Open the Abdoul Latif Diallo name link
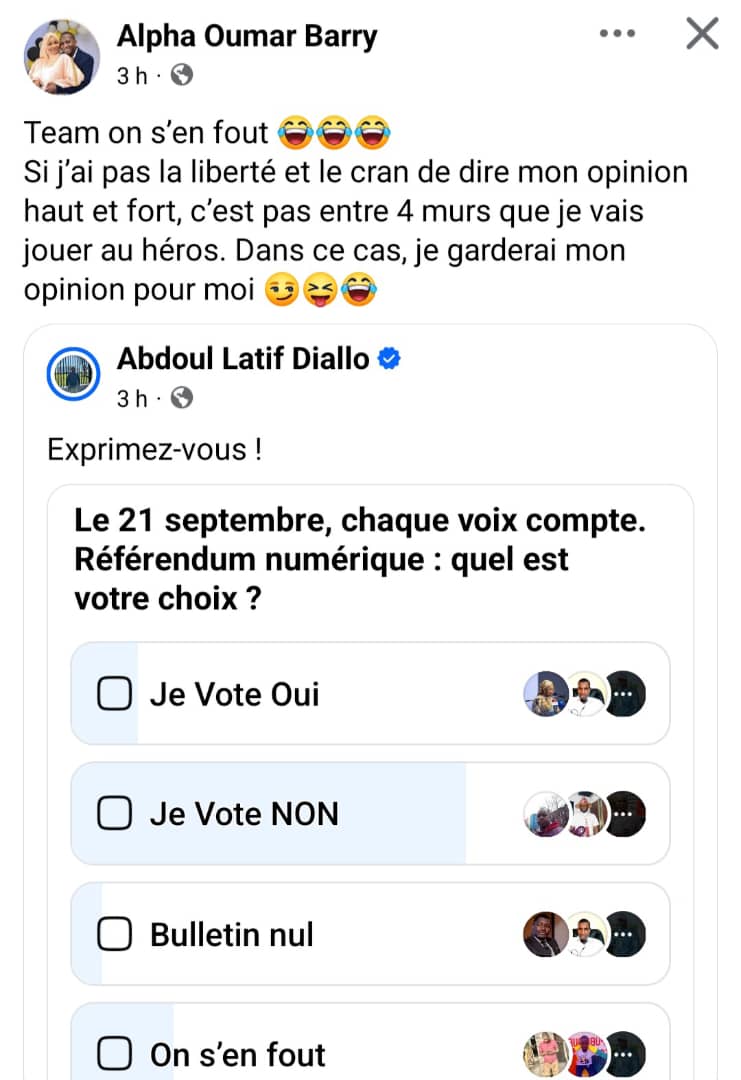 point(243,359)
